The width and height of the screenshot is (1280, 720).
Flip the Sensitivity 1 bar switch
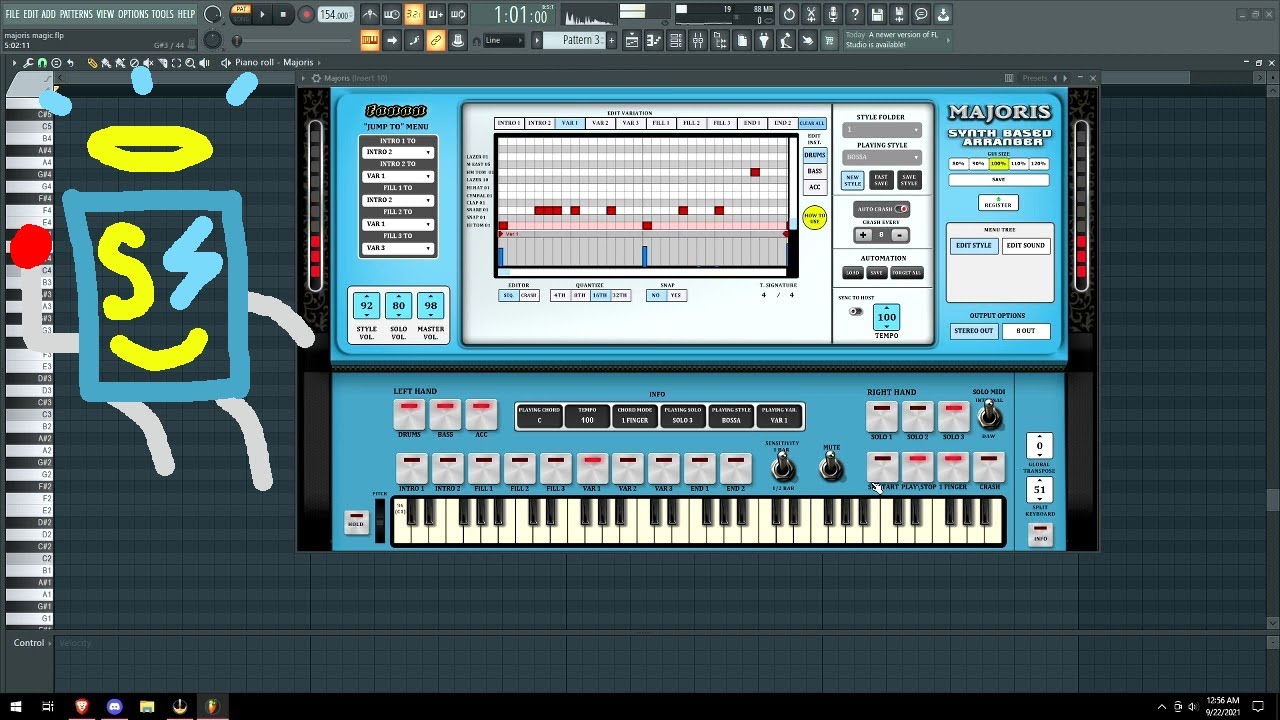[783, 466]
